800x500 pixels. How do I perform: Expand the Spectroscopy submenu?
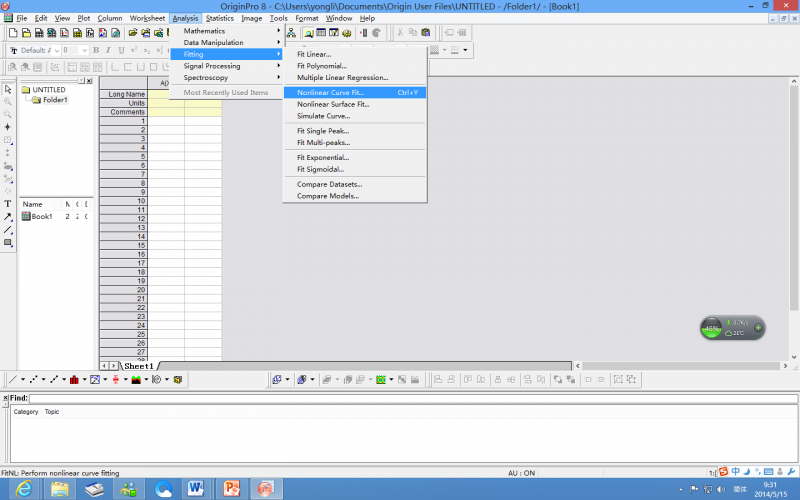[x=227, y=78]
